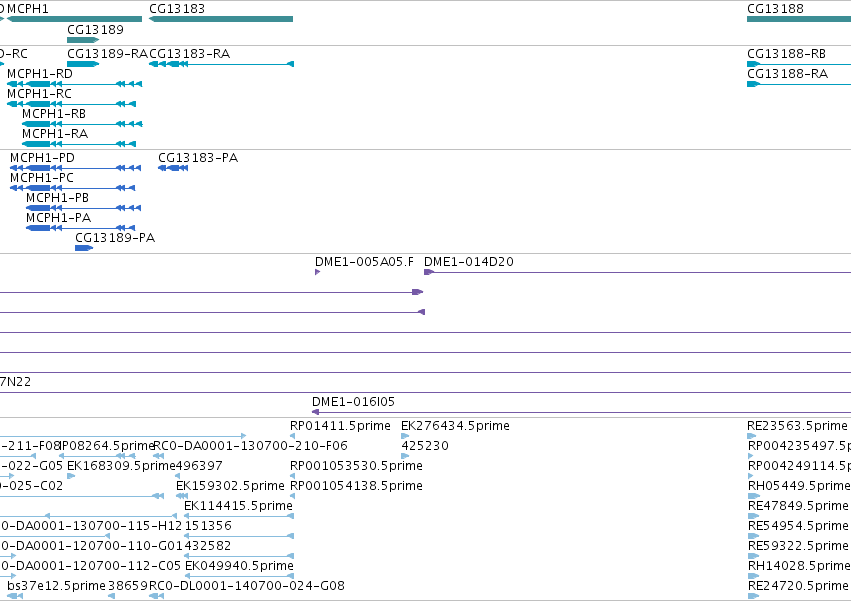Click the 151356 EST label

(x=208, y=527)
